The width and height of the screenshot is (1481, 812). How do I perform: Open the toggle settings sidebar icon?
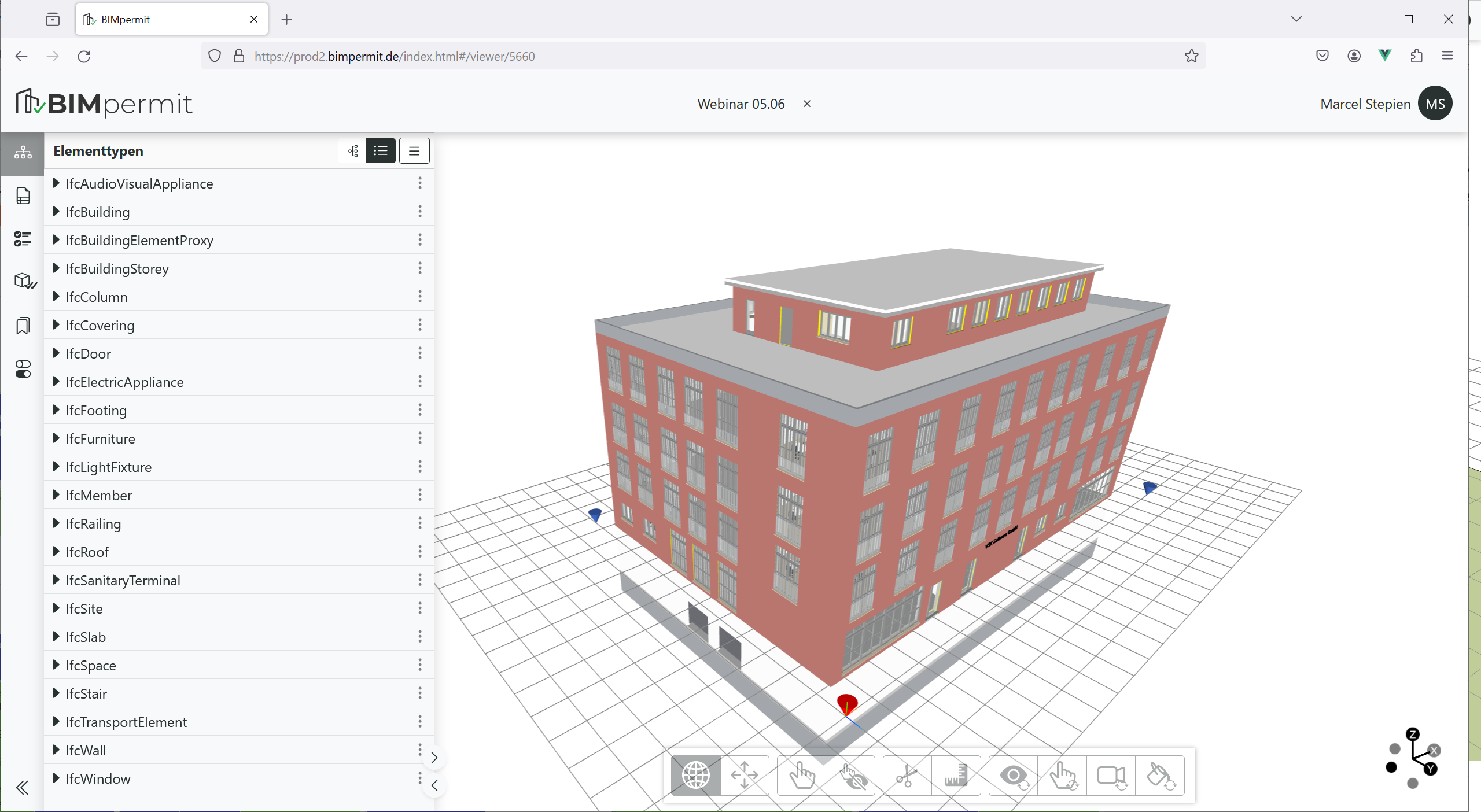(23, 369)
